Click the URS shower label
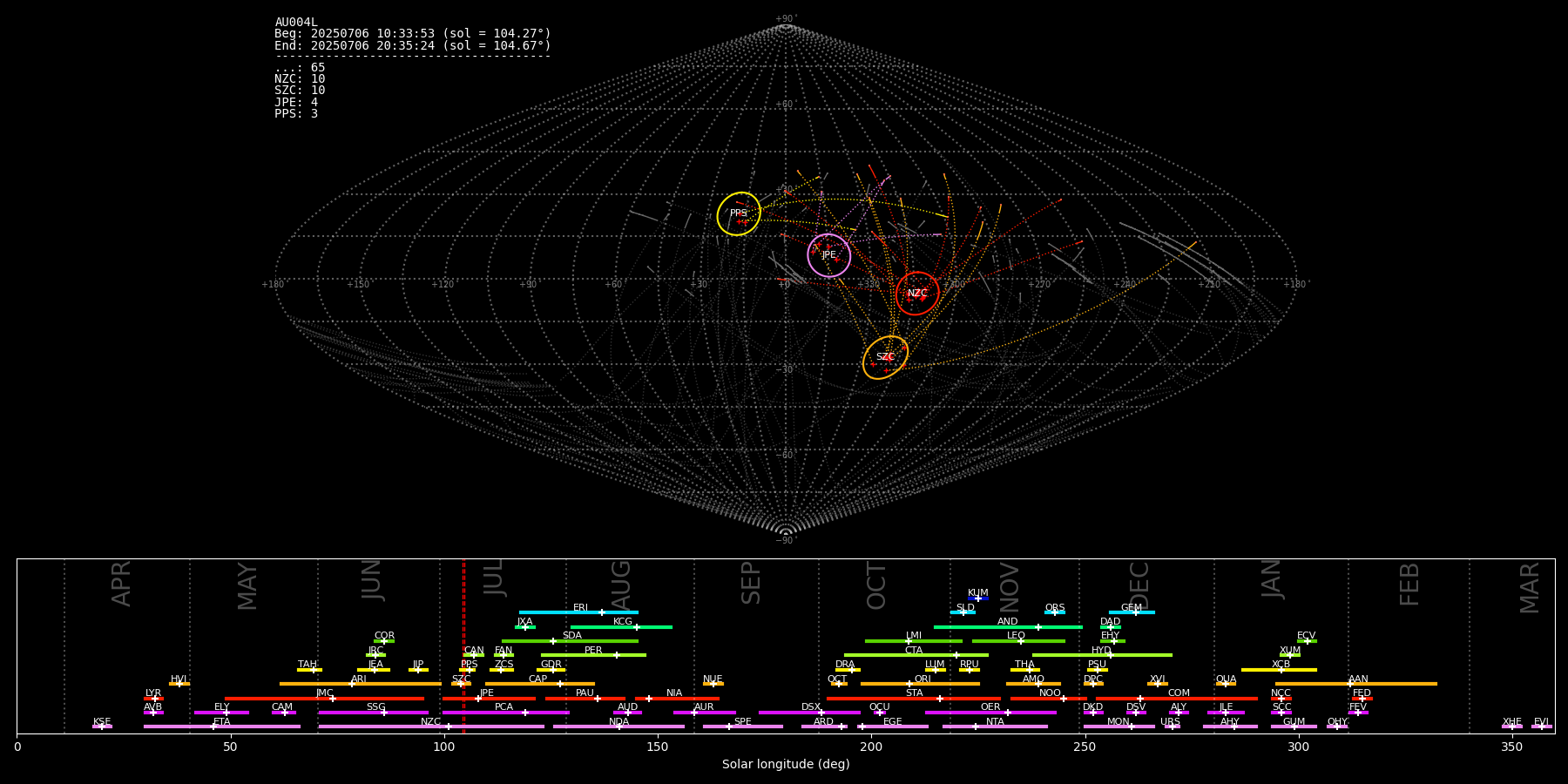The width and height of the screenshot is (1568, 784). (1170, 722)
